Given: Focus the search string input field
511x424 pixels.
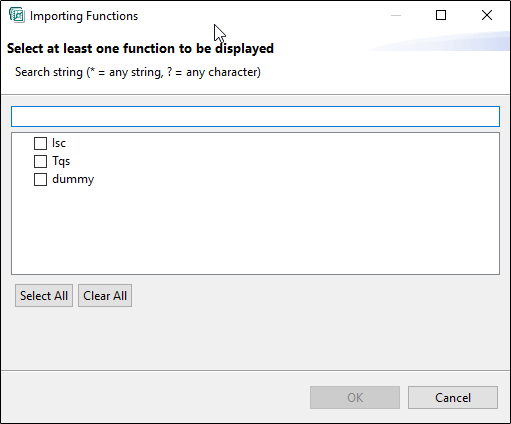Looking at the screenshot, I should click(x=255, y=117).
